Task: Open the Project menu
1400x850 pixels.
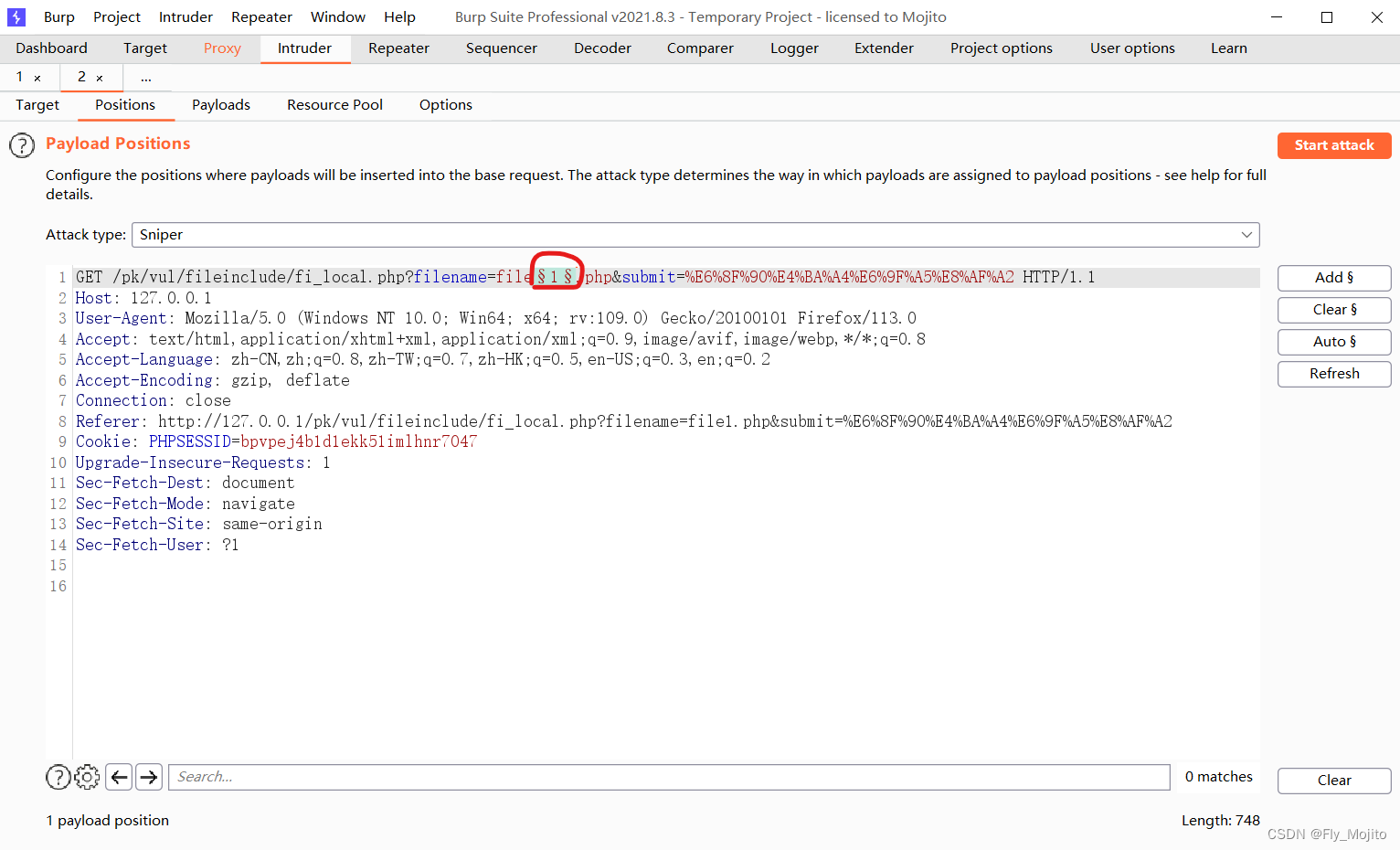Action: point(117,16)
